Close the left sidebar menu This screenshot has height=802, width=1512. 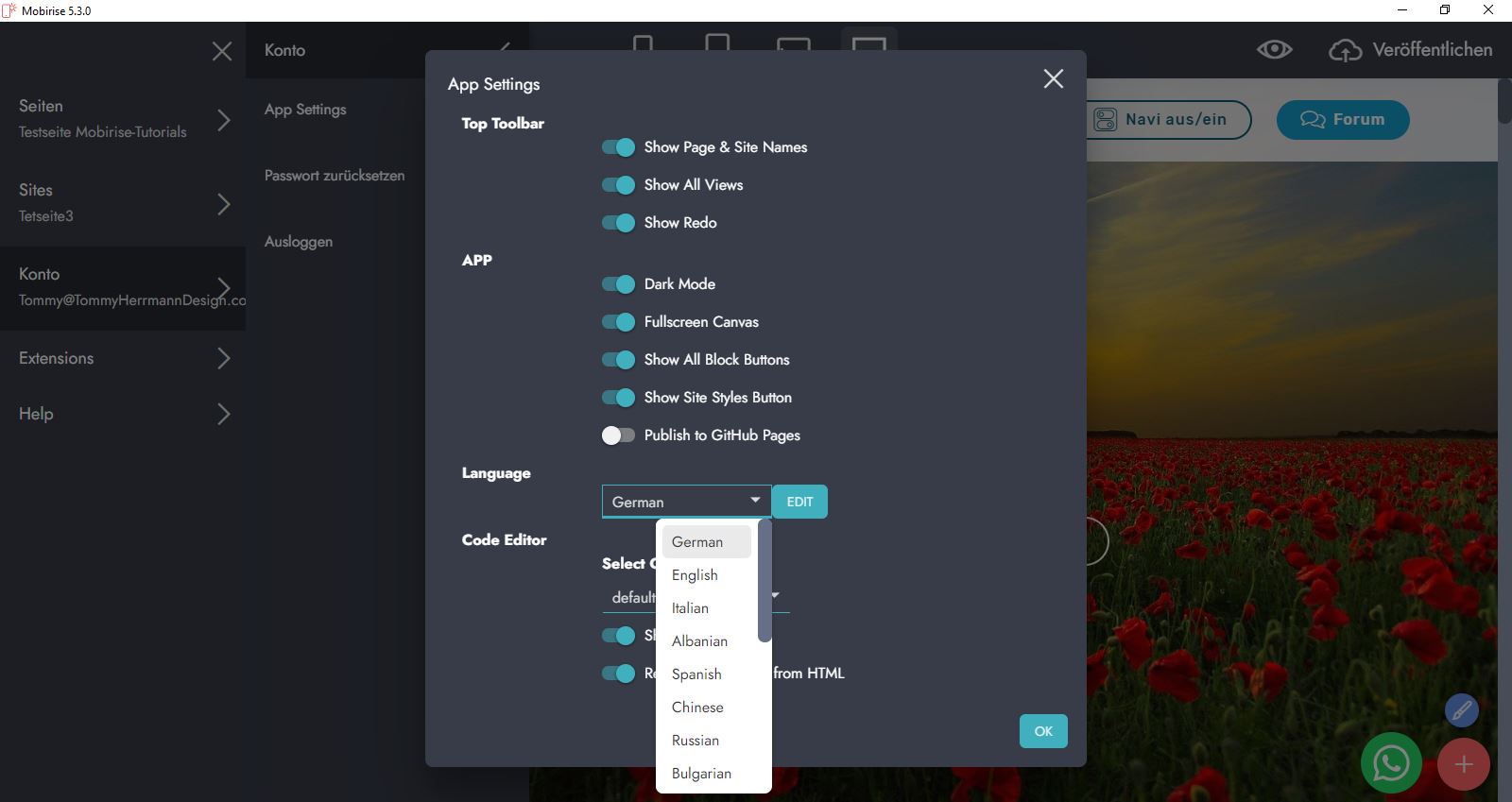[x=222, y=51]
